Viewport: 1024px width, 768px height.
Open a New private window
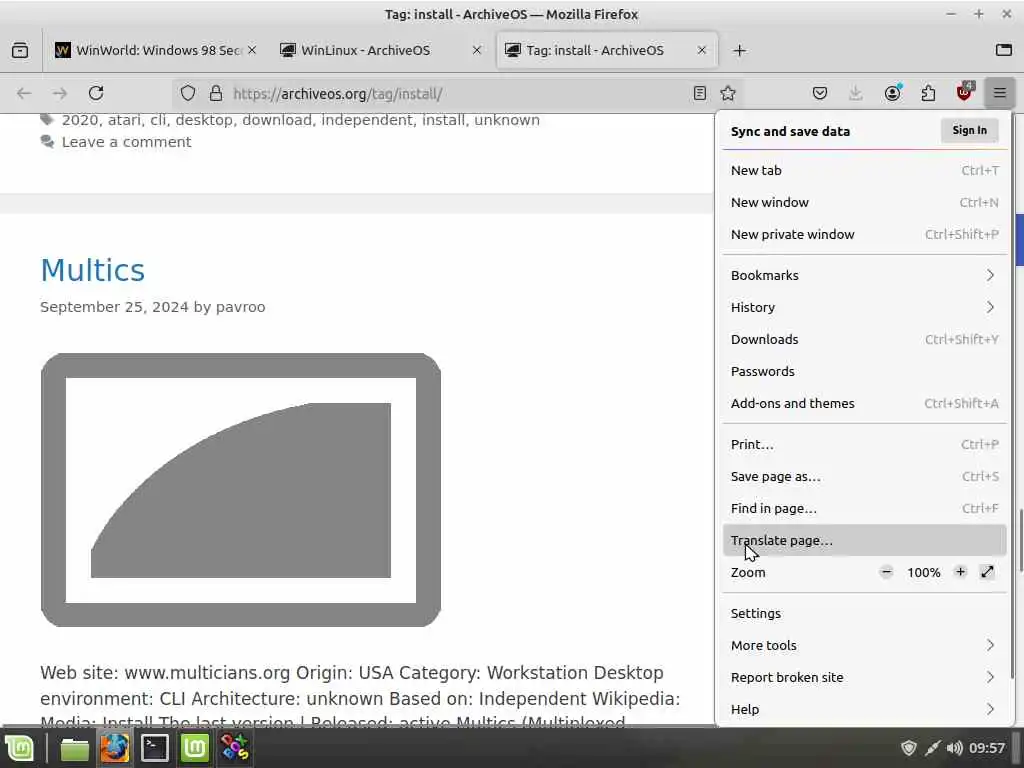click(864, 234)
